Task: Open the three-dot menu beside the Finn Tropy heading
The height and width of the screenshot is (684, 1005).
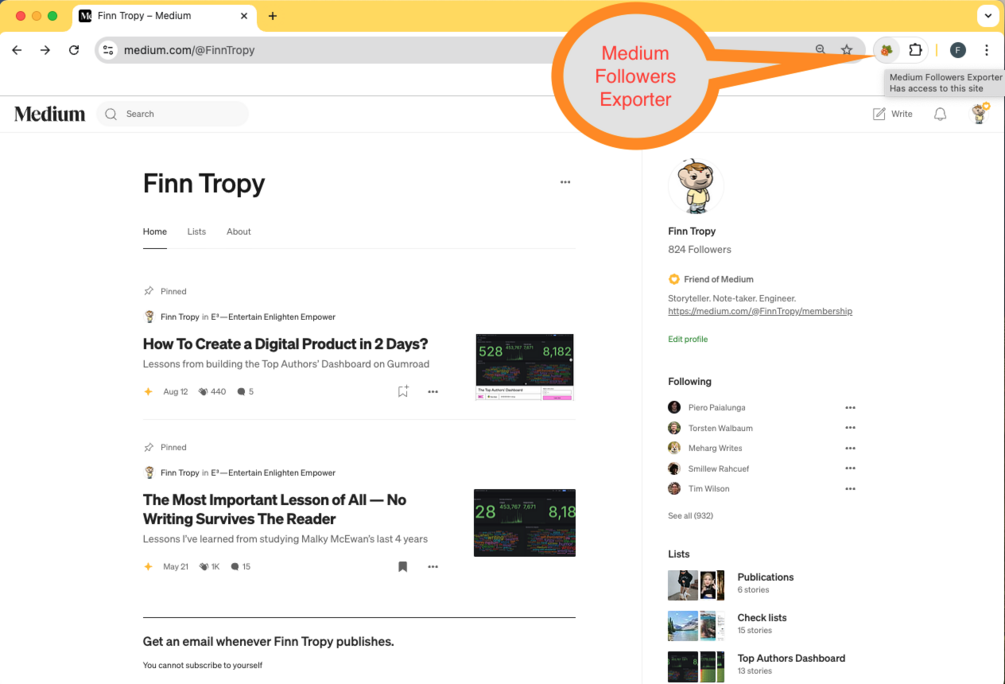Action: coord(565,182)
